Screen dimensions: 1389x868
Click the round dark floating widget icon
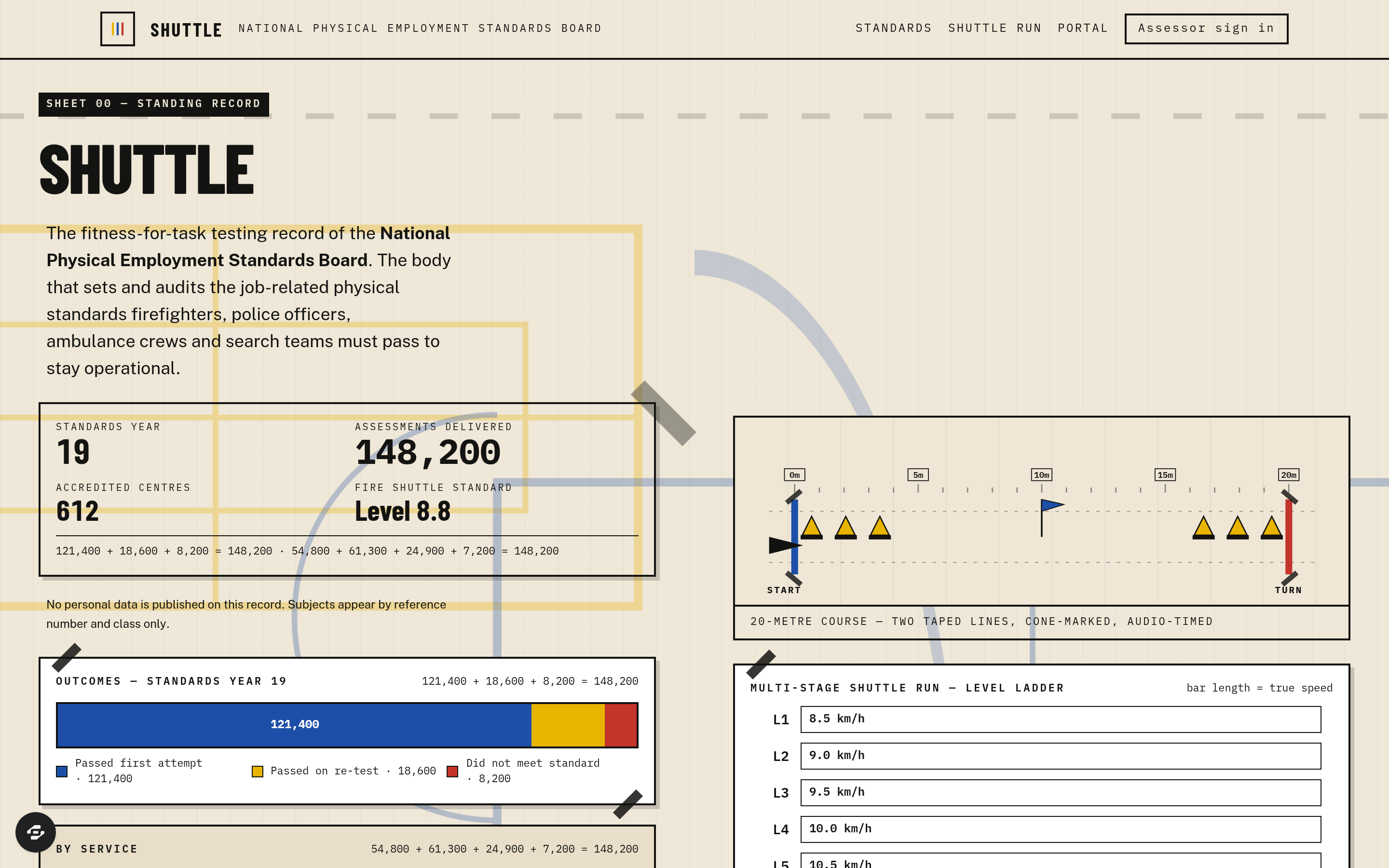pos(36,832)
